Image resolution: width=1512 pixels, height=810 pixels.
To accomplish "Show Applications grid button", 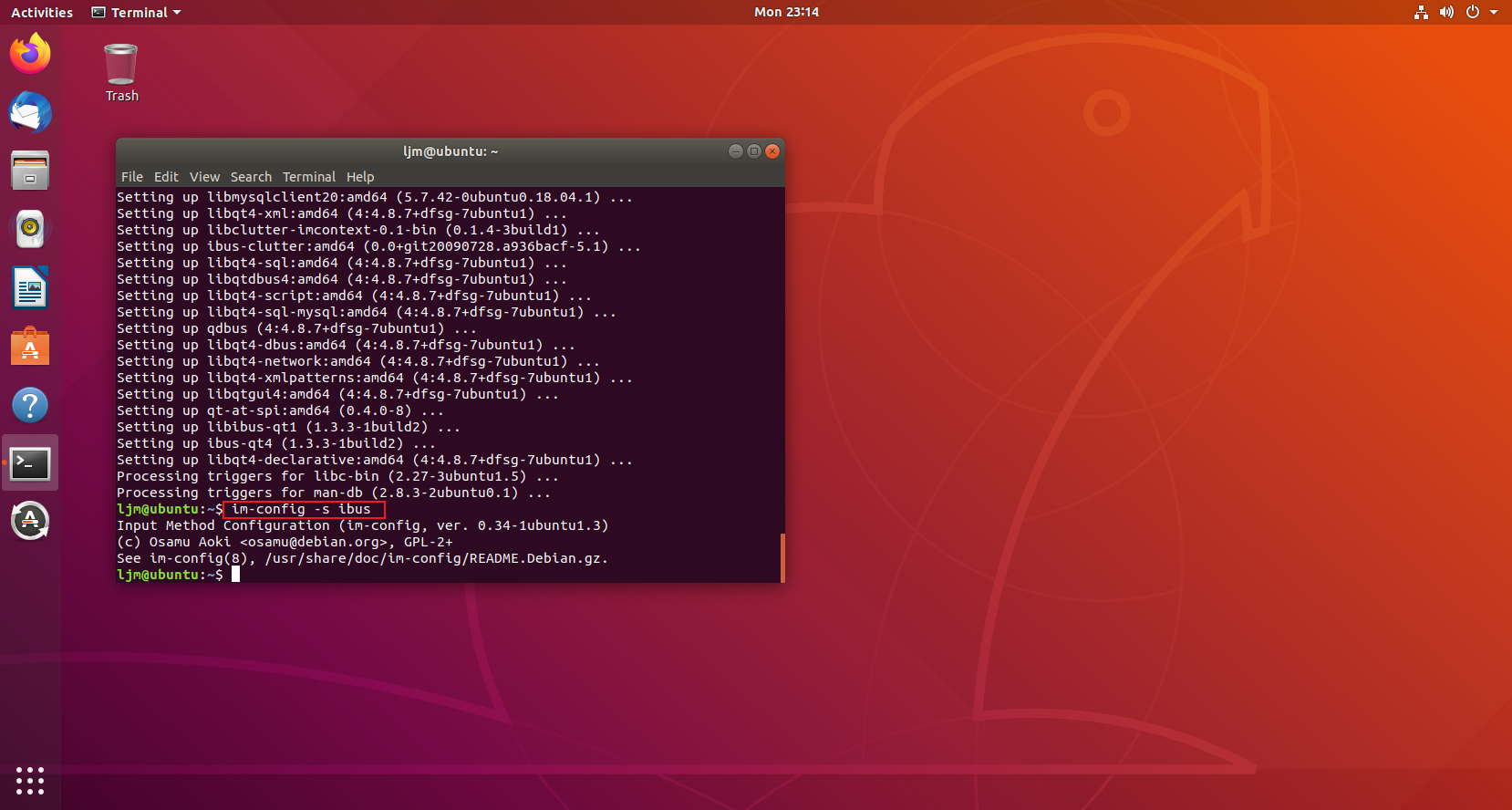I will (30, 781).
